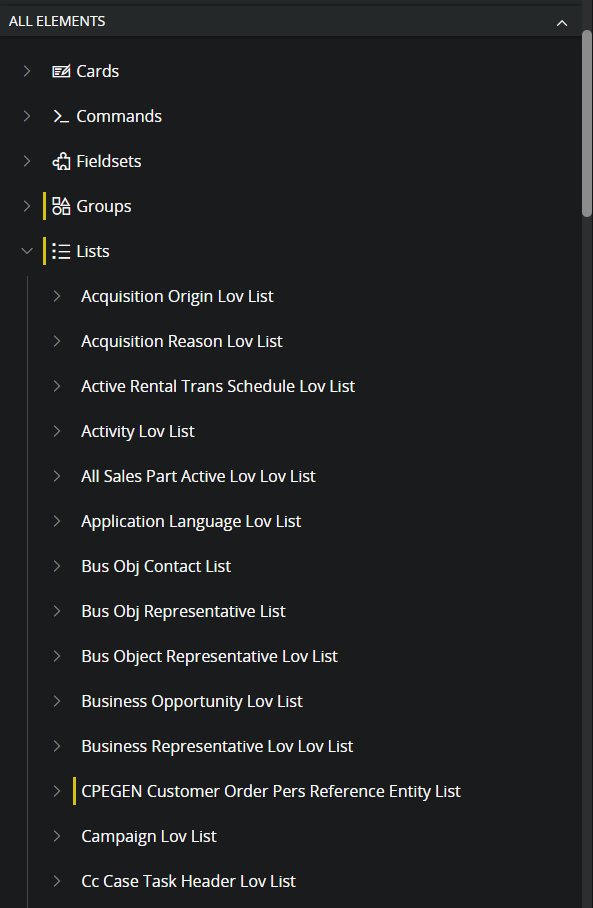Open Activity Lov List item
This screenshot has height=908, width=593.
coord(138,431)
